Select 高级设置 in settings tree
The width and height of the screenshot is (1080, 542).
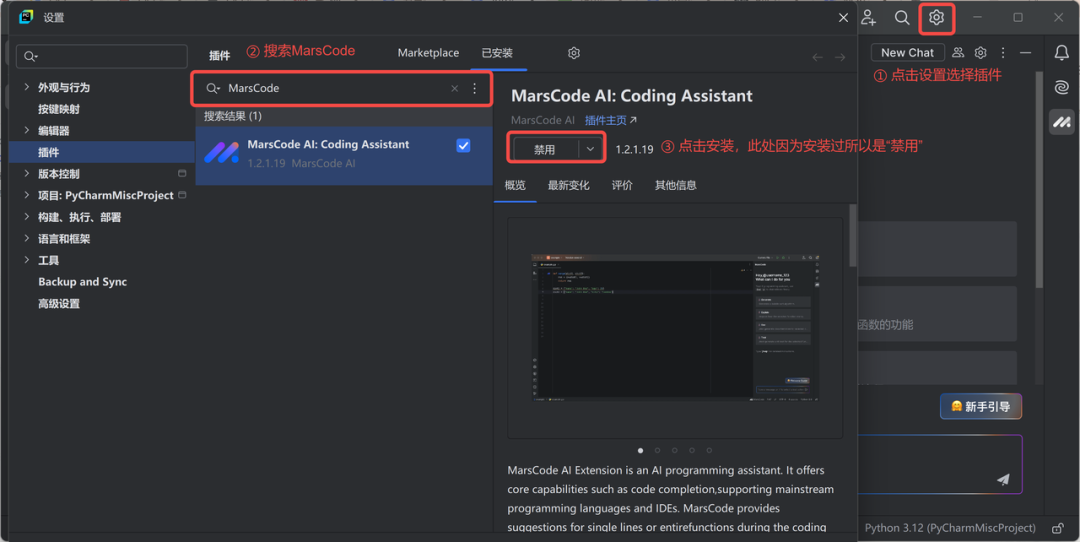(59, 304)
